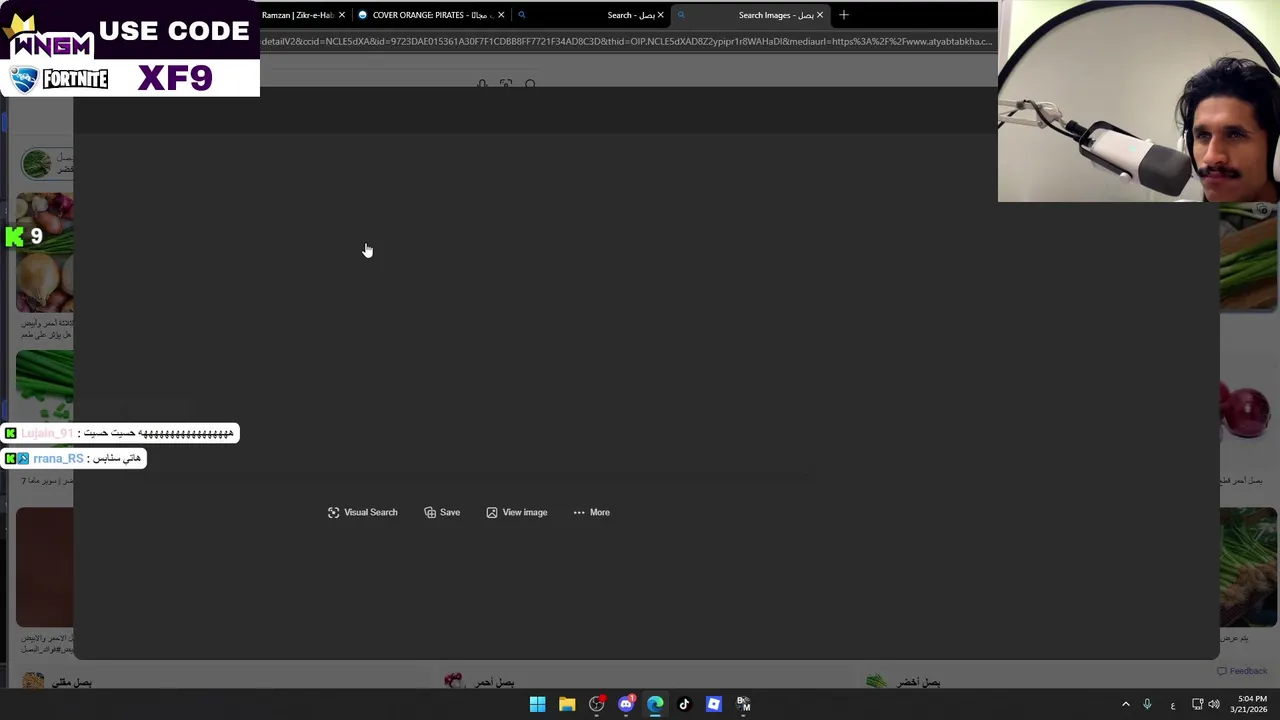Open Discord from the taskbar

(x=626, y=704)
